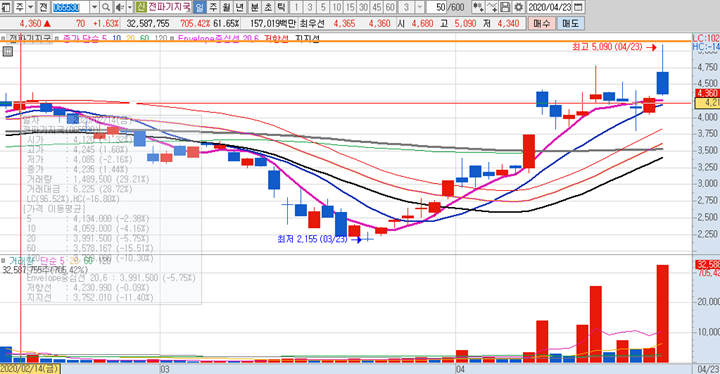Click the 최저 2,155 (03/23) marker label

[312, 239]
